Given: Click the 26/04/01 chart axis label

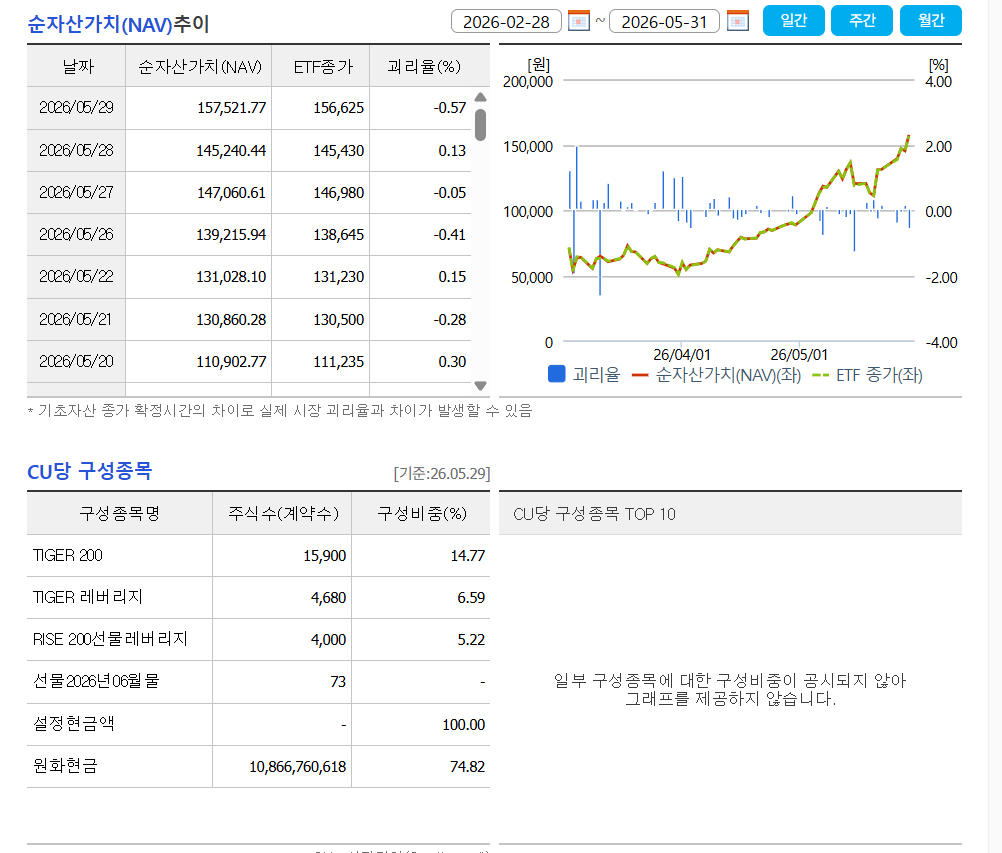Looking at the screenshot, I should pyautogui.click(x=681, y=355).
